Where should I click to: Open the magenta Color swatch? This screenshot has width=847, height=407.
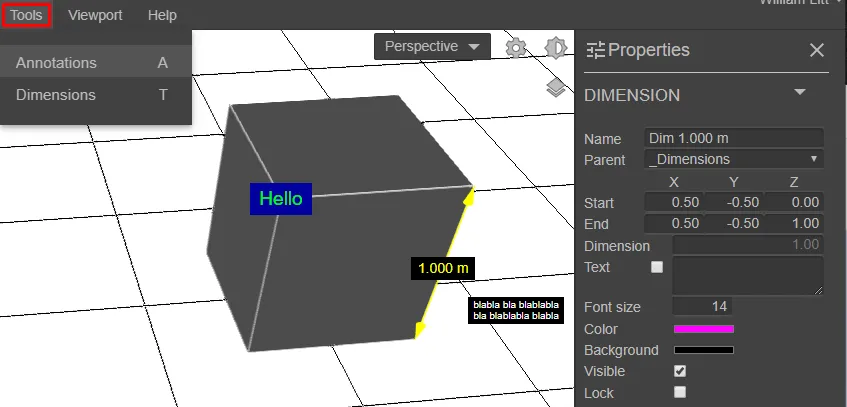(x=704, y=329)
